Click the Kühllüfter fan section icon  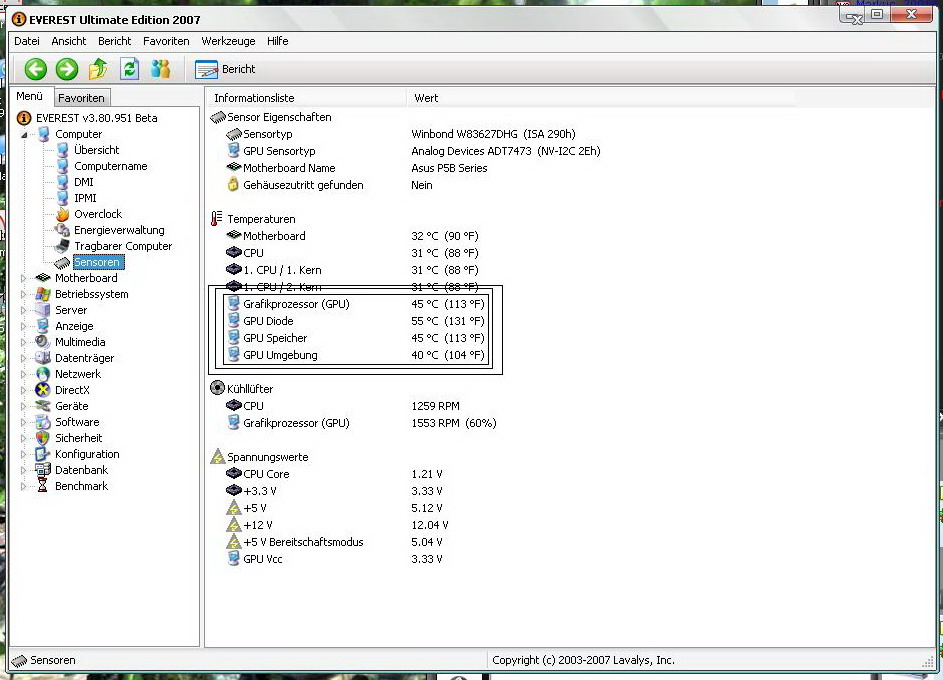[x=217, y=388]
